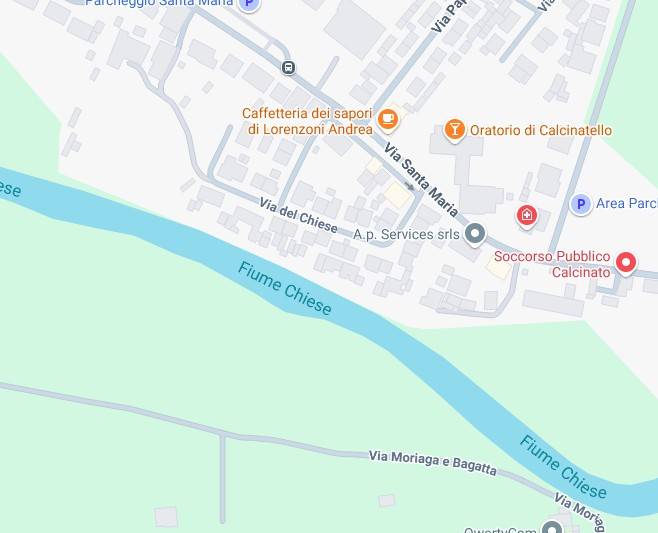Image resolution: width=658 pixels, height=533 pixels.
Task: Click the Caffetteria dei sapori coffee cup pin
Action: 388,120
